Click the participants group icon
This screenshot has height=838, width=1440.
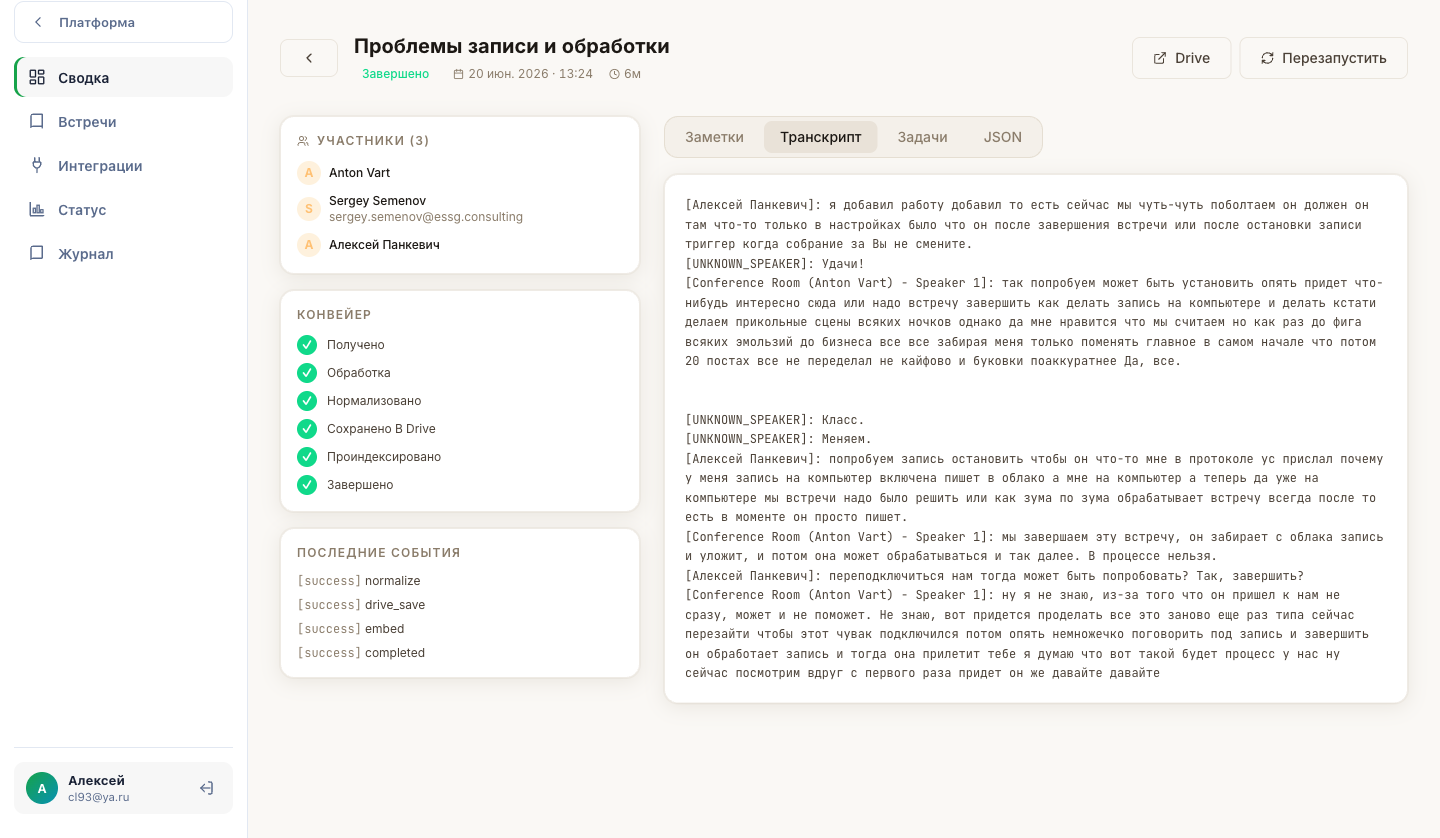[303, 141]
